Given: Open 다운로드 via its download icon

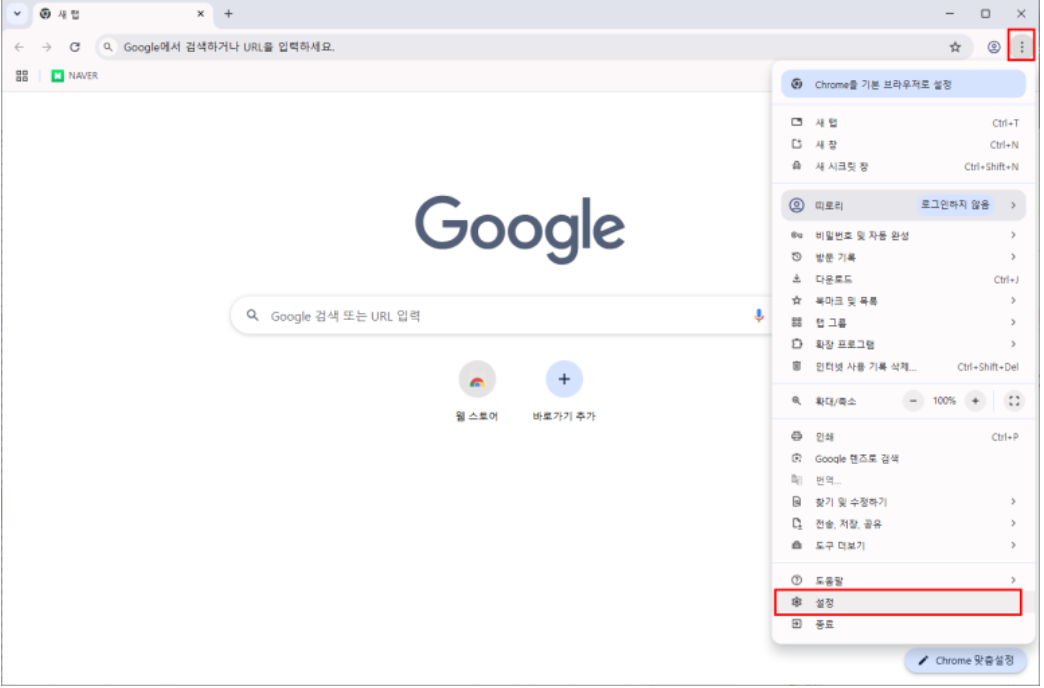Looking at the screenshot, I should (x=796, y=279).
